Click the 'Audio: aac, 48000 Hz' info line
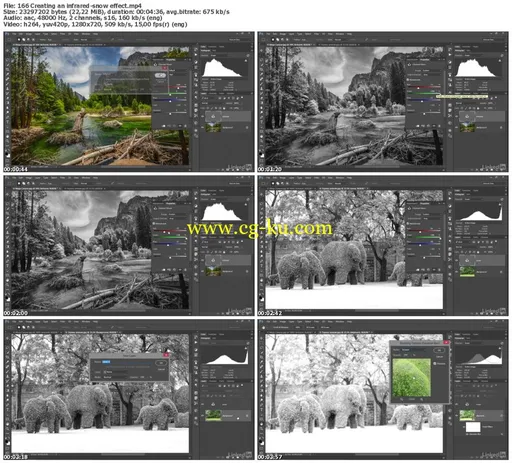Viewport: 512px width, 463px height. coord(83,18)
